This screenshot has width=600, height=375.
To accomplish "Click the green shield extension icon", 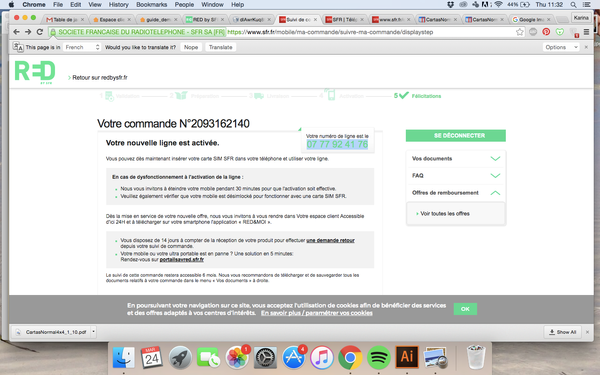I will click(560, 32).
